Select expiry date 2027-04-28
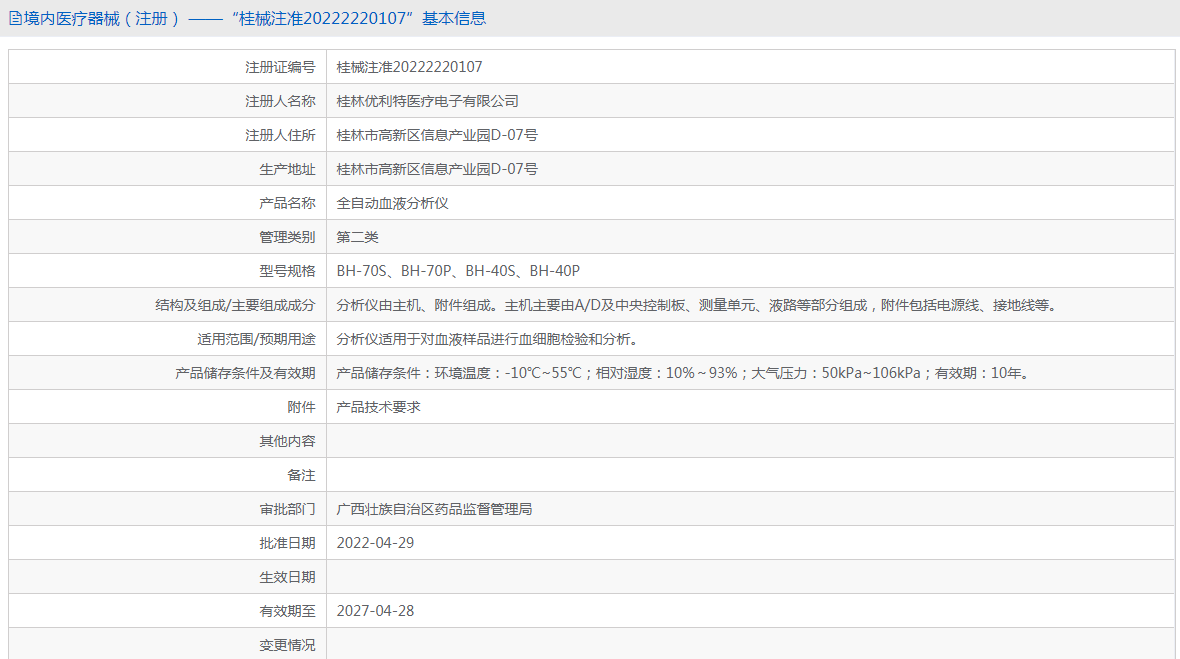The height and width of the screenshot is (659, 1180). pos(376,611)
